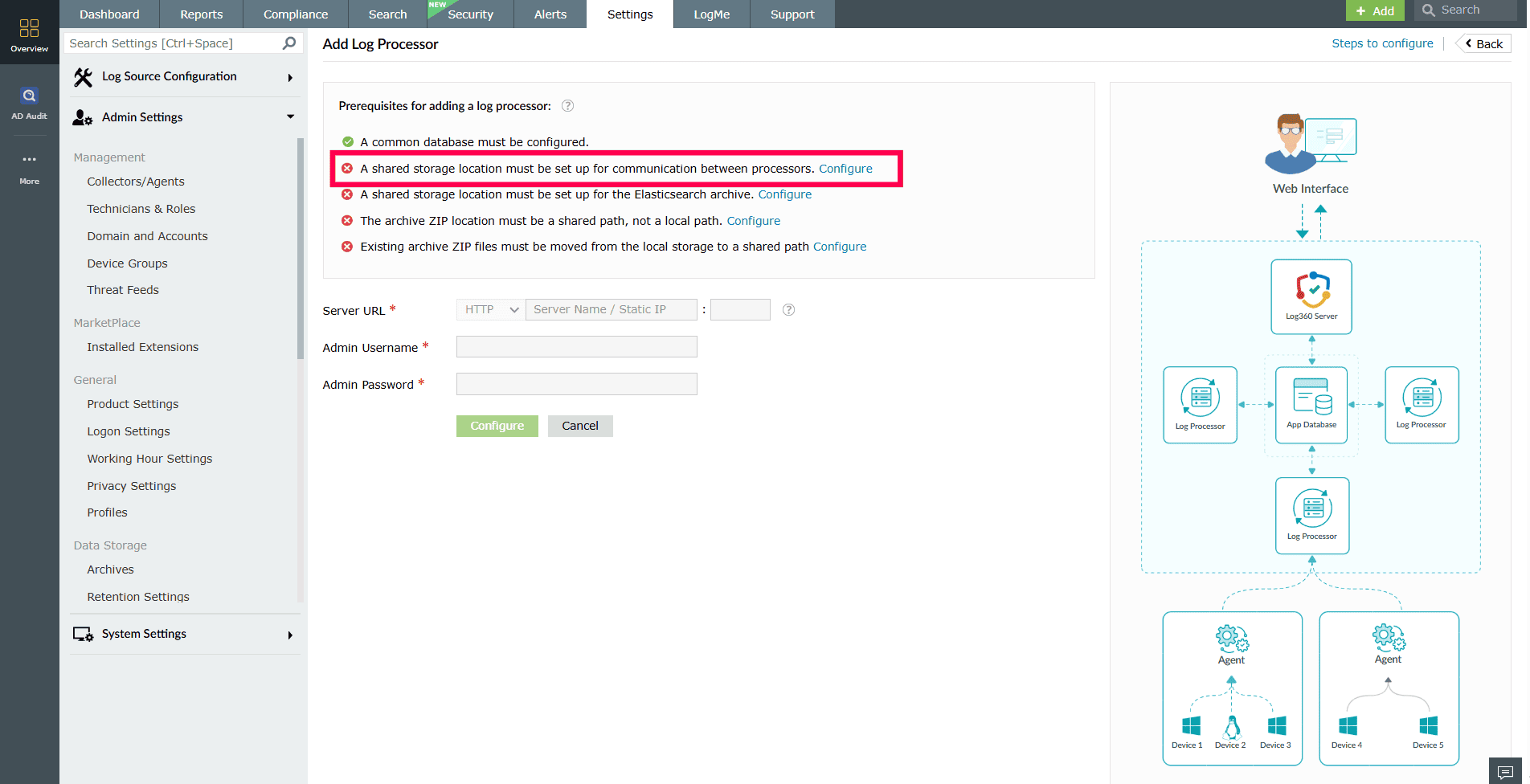Open Profiles settings page
Image resolution: width=1530 pixels, height=784 pixels.
tap(107, 512)
